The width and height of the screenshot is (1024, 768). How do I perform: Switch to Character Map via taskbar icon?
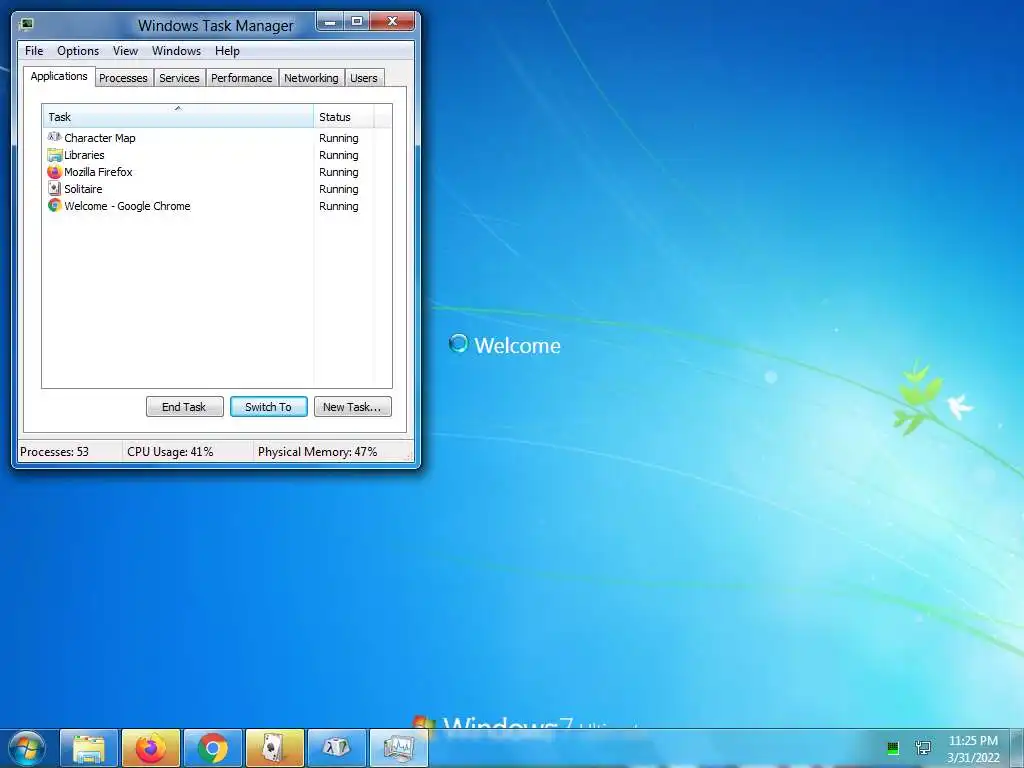coord(336,748)
